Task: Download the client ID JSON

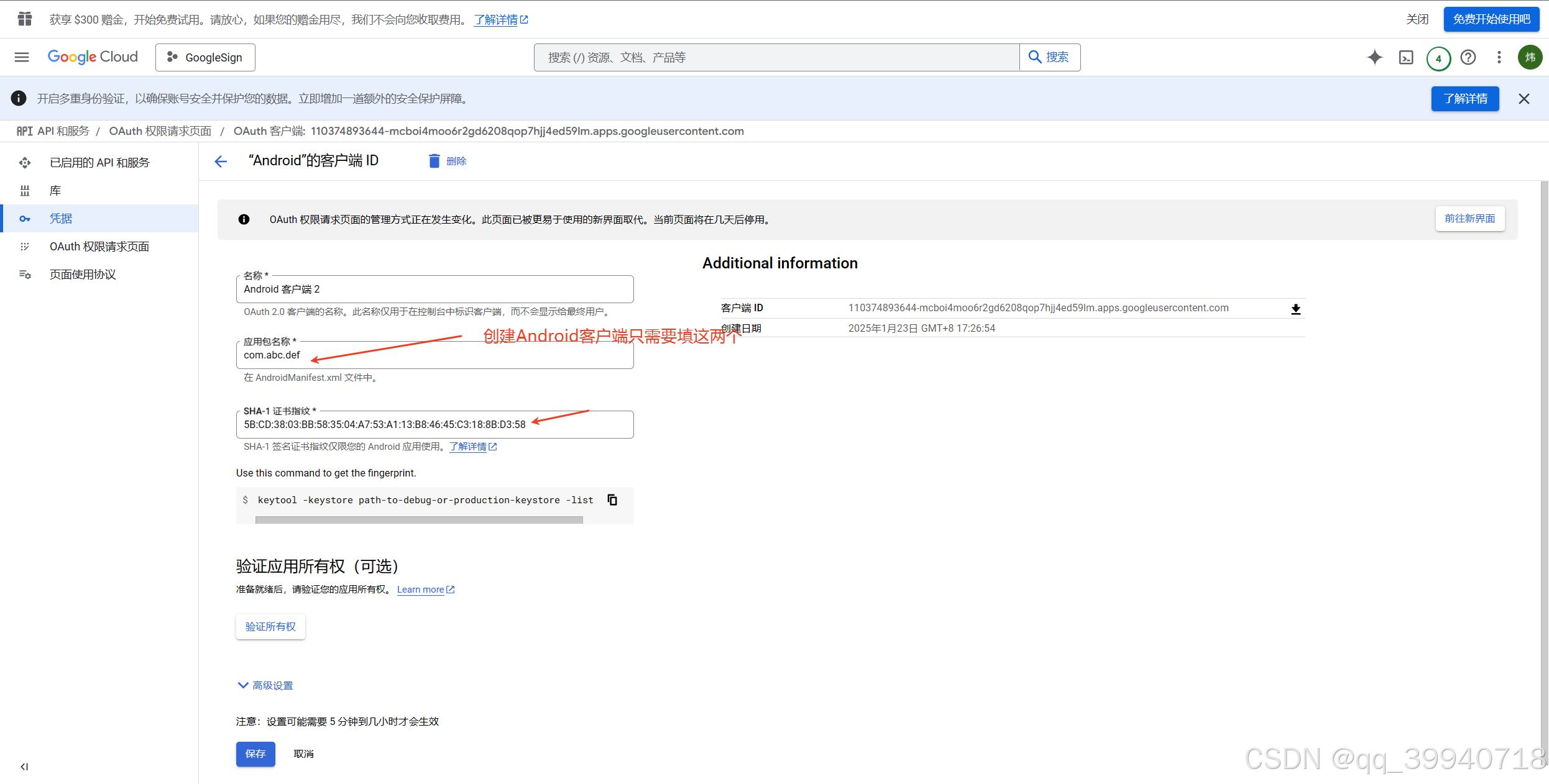Action: click(1295, 309)
